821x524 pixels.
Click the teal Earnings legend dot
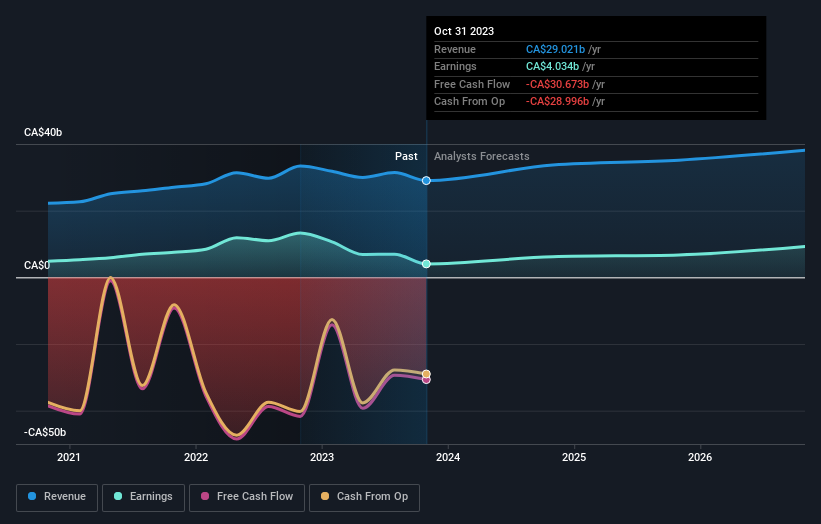click(x=118, y=496)
